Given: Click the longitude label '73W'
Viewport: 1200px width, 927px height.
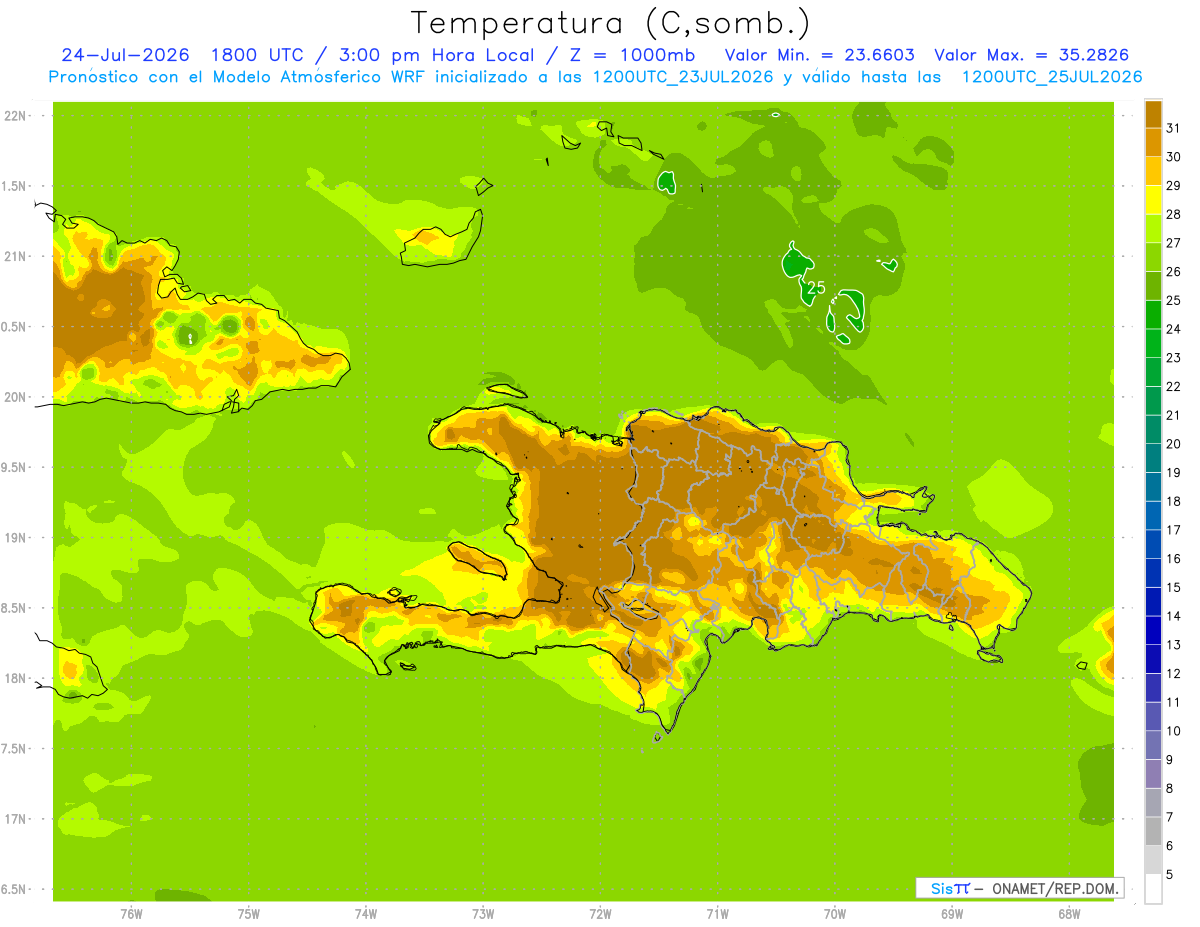Looking at the screenshot, I should click(483, 913).
